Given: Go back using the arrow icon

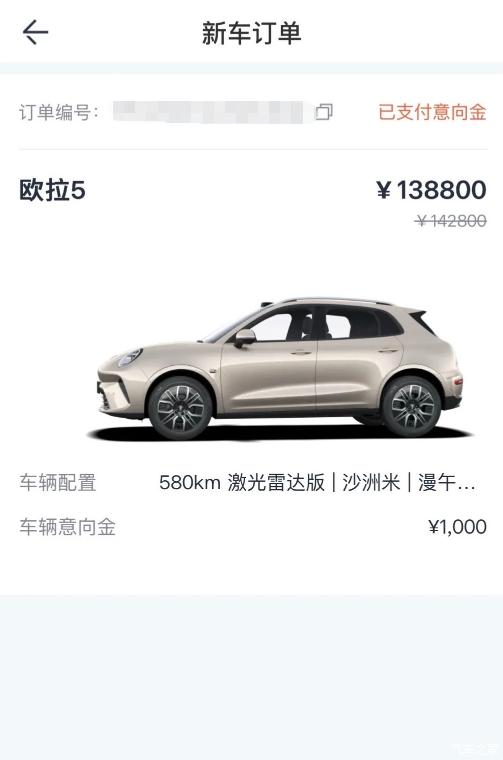Looking at the screenshot, I should click(35, 32).
